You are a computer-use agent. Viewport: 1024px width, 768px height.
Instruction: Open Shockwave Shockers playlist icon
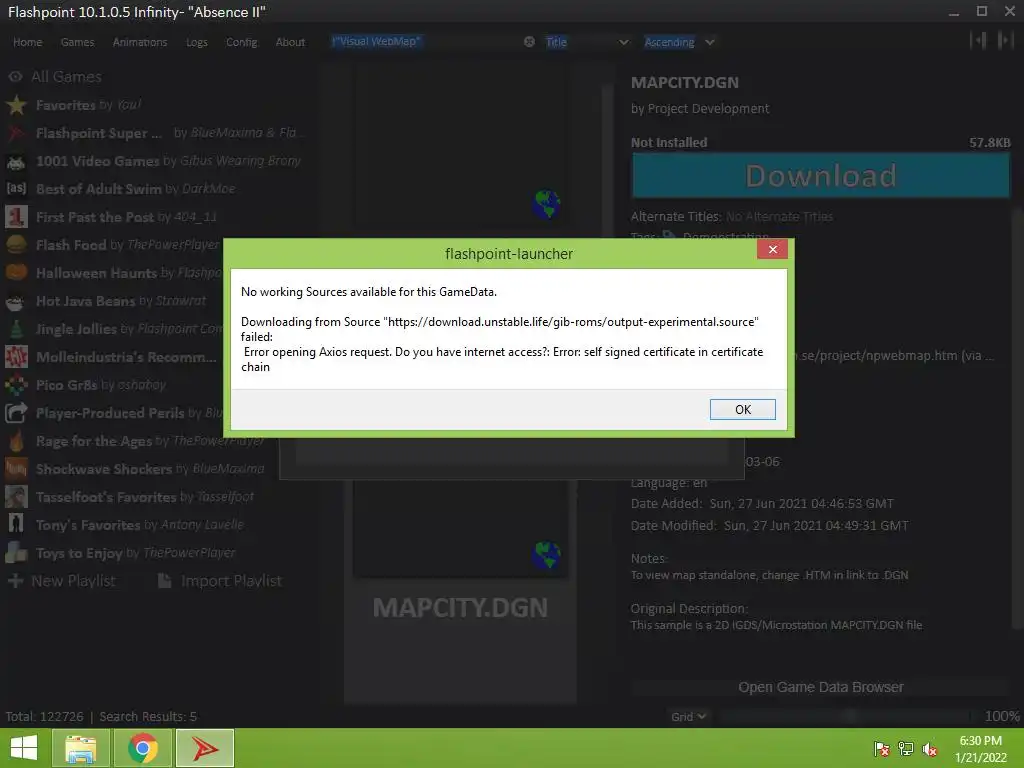tap(16, 469)
